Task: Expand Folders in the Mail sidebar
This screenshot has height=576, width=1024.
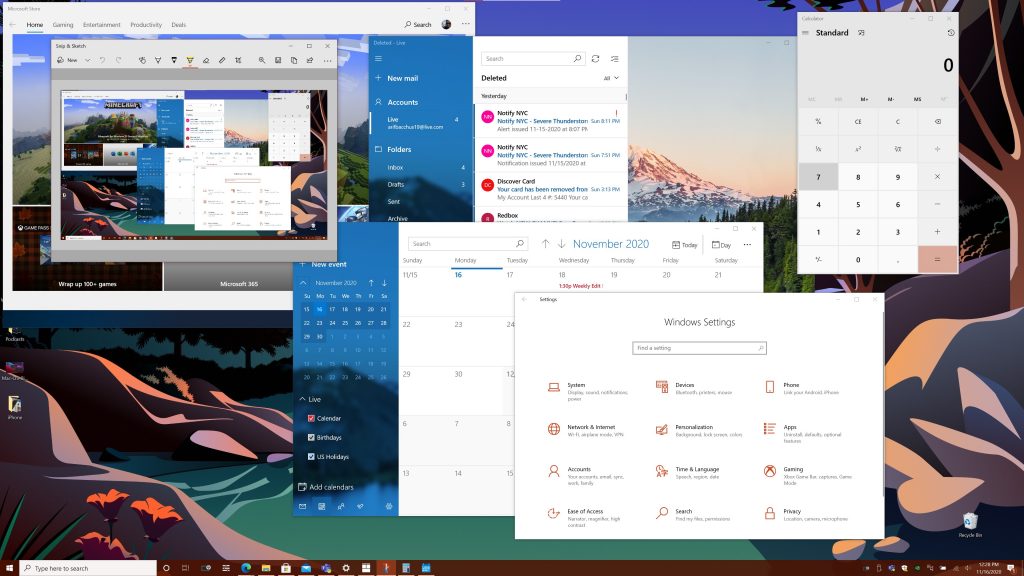Action: [393, 150]
